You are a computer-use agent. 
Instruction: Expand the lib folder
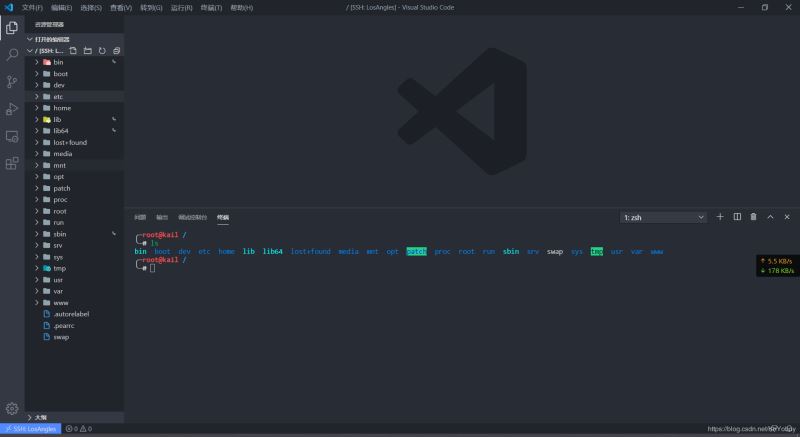pyautogui.click(x=74, y=119)
